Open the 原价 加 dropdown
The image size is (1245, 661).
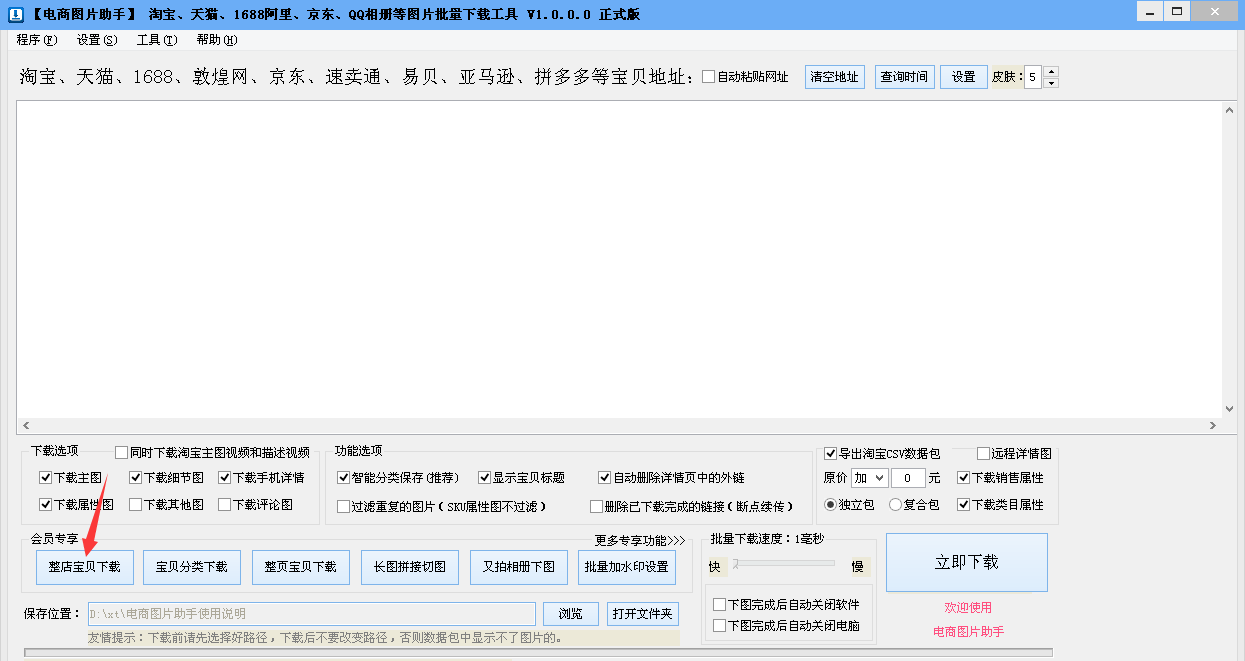coord(868,478)
